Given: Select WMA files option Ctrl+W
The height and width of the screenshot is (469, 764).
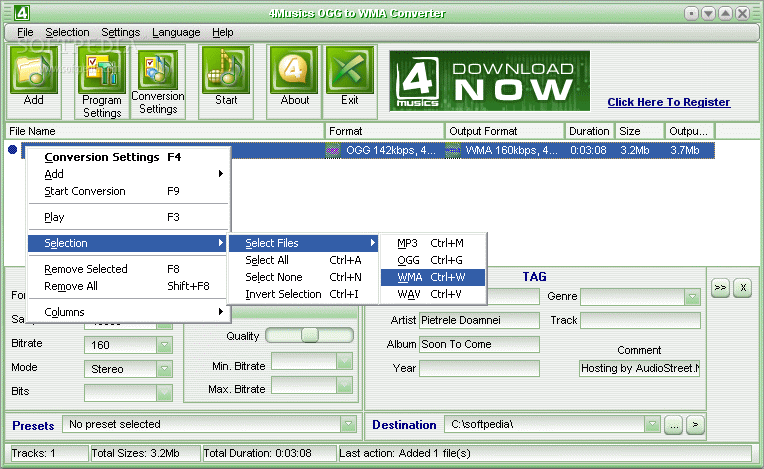Looking at the screenshot, I should point(433,277).
